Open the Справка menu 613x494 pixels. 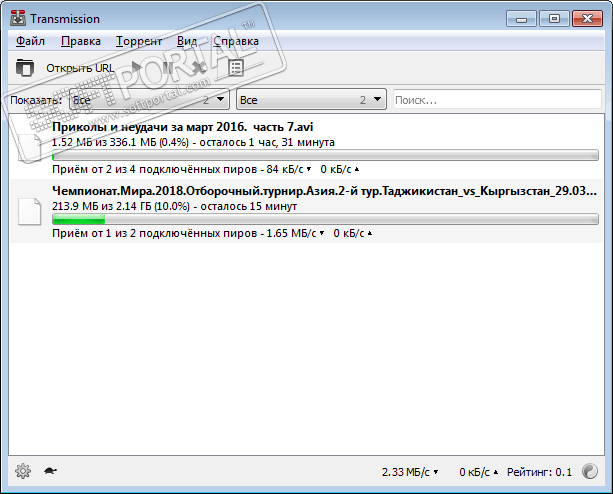pos(236,41)
